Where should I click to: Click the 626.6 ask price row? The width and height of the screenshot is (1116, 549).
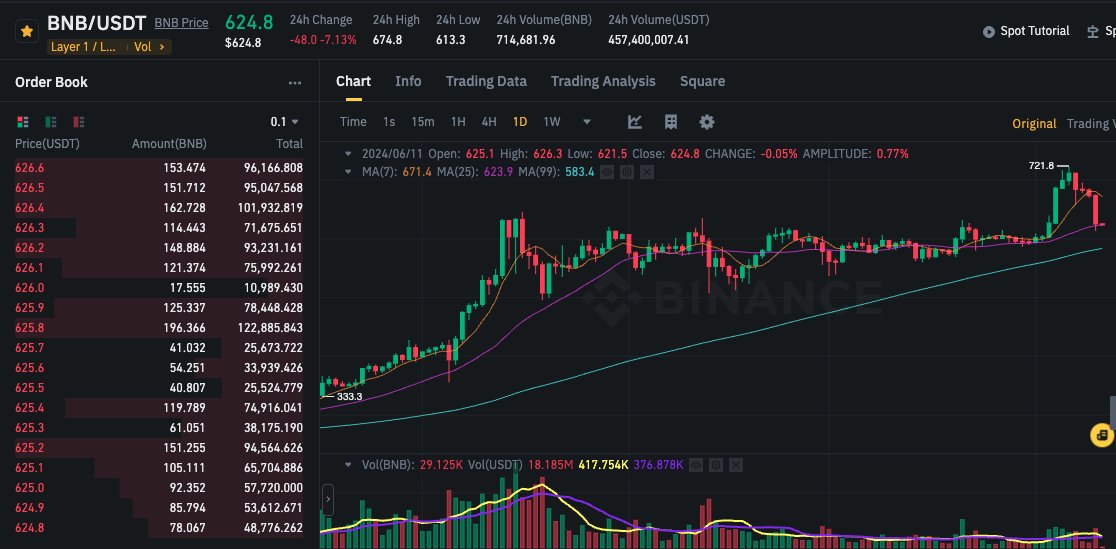[159, 168]
